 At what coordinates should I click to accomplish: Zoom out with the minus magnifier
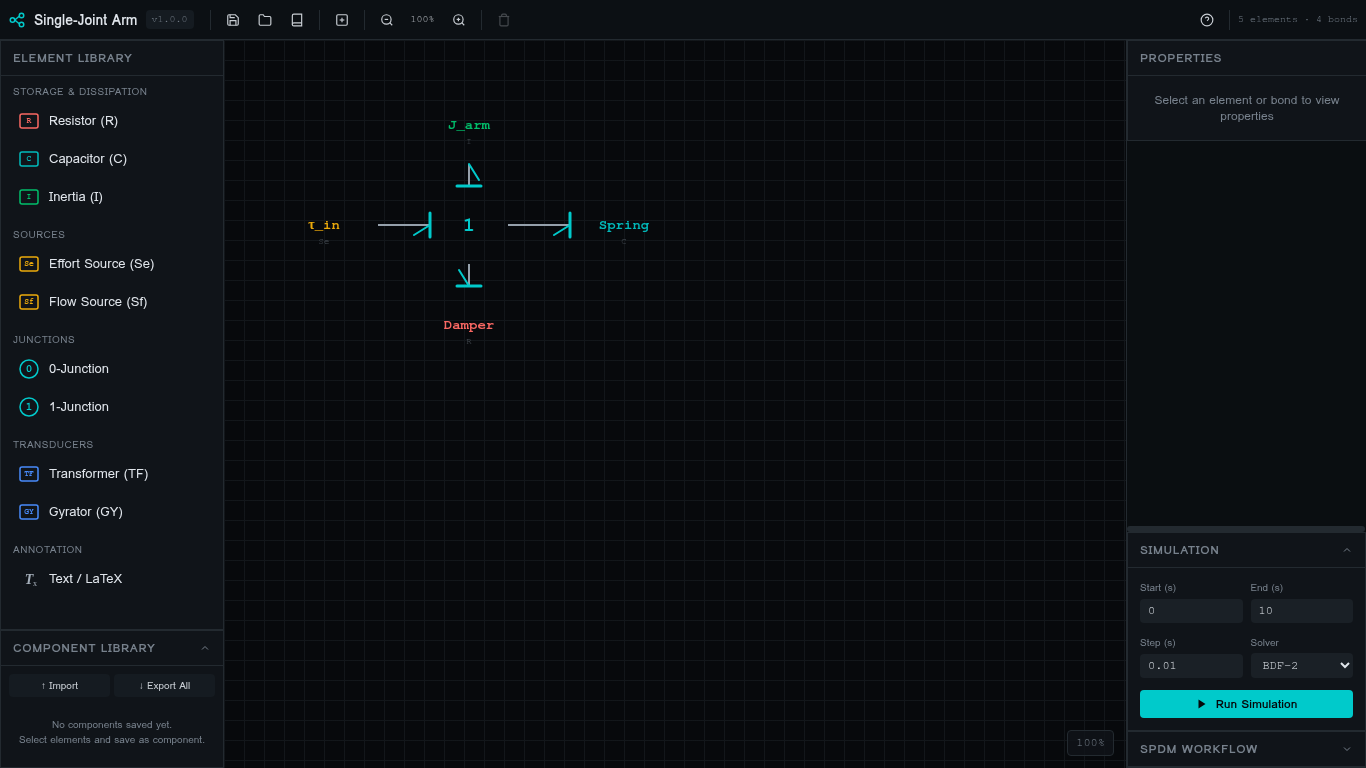pos(387,20)
